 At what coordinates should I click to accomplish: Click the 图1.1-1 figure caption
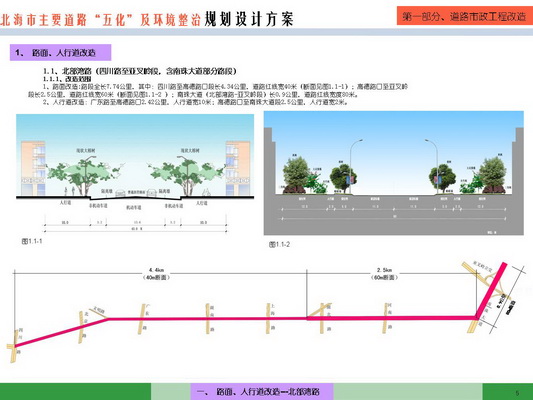click(x=32, y=241)
